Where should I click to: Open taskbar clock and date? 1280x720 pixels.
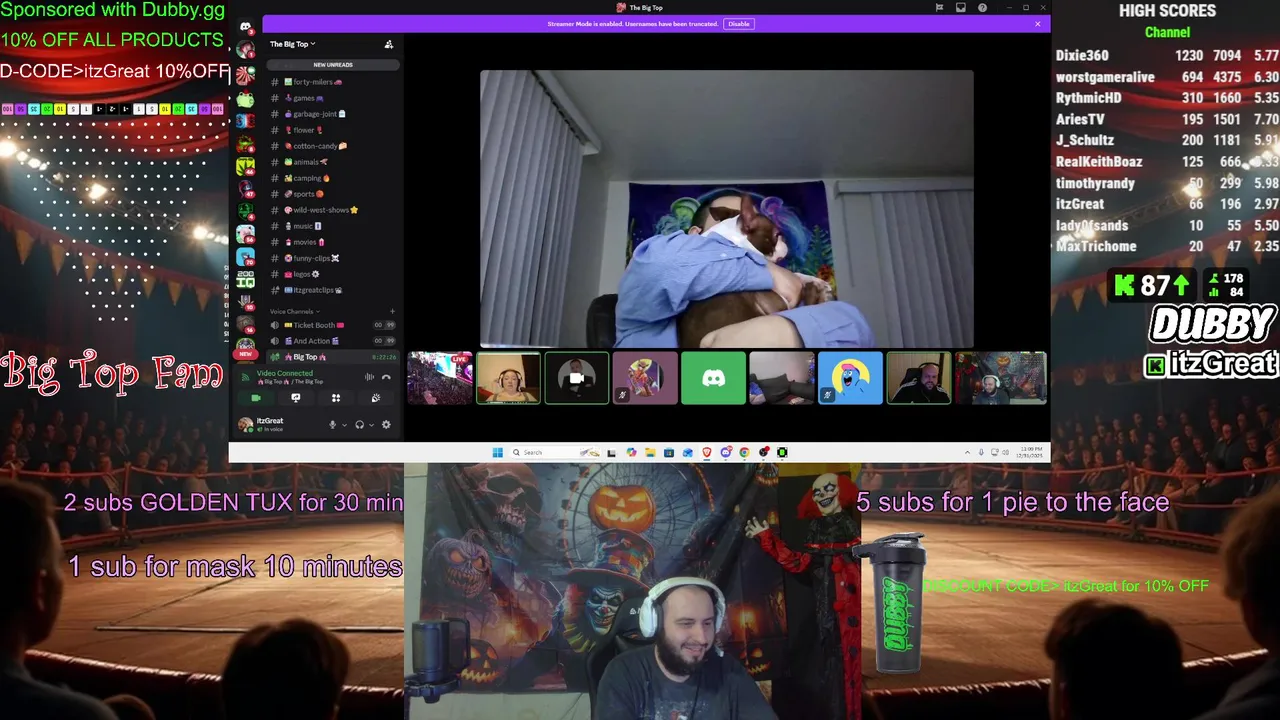coord(1030,452)
